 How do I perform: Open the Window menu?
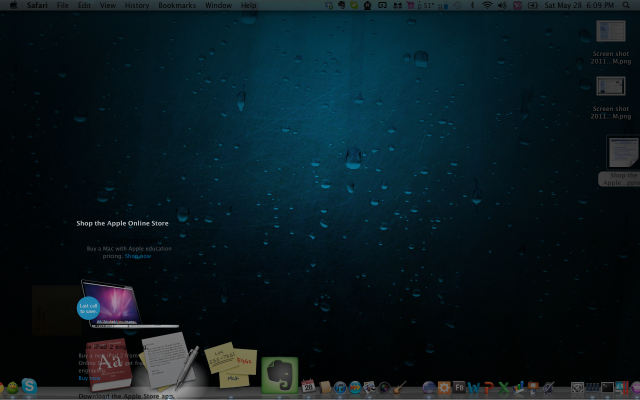pyautogui.click(x=218, y=5)
